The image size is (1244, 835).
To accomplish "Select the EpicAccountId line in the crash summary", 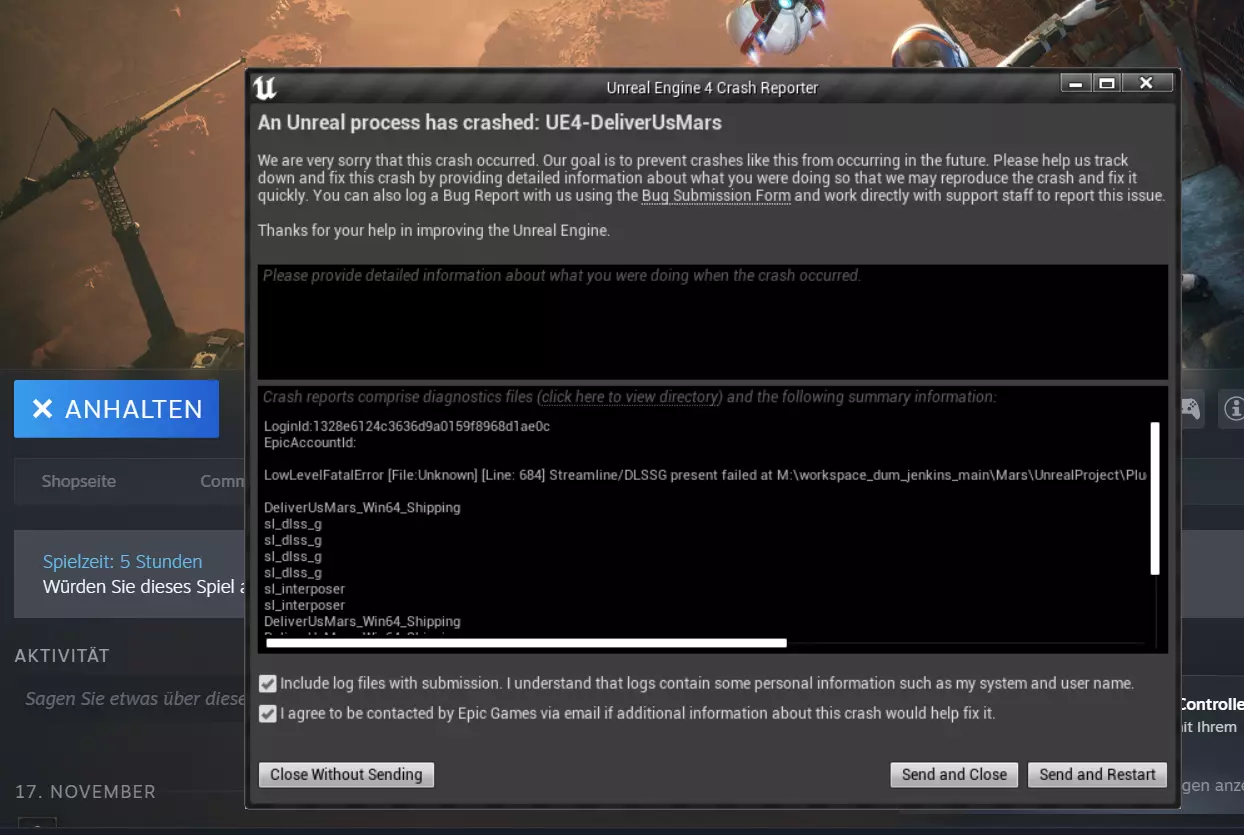I will pos(310,442).
